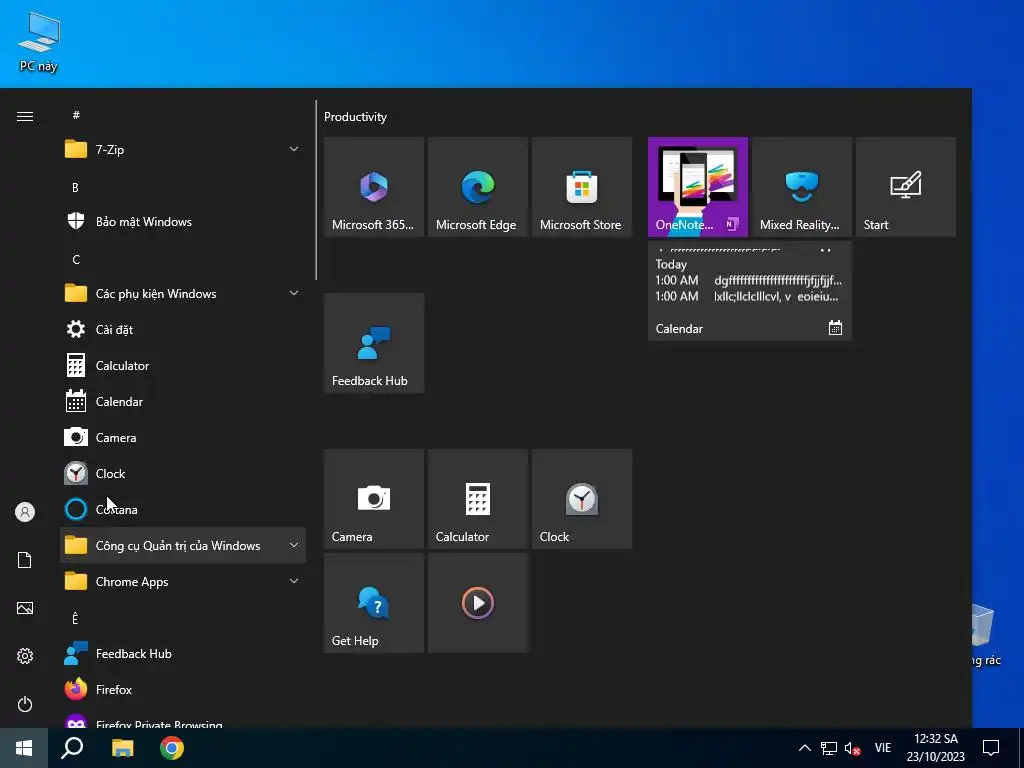Open Calculator in the app list
The width and height of the screenshot is (1024, 768).
click(x=183, y=366)
